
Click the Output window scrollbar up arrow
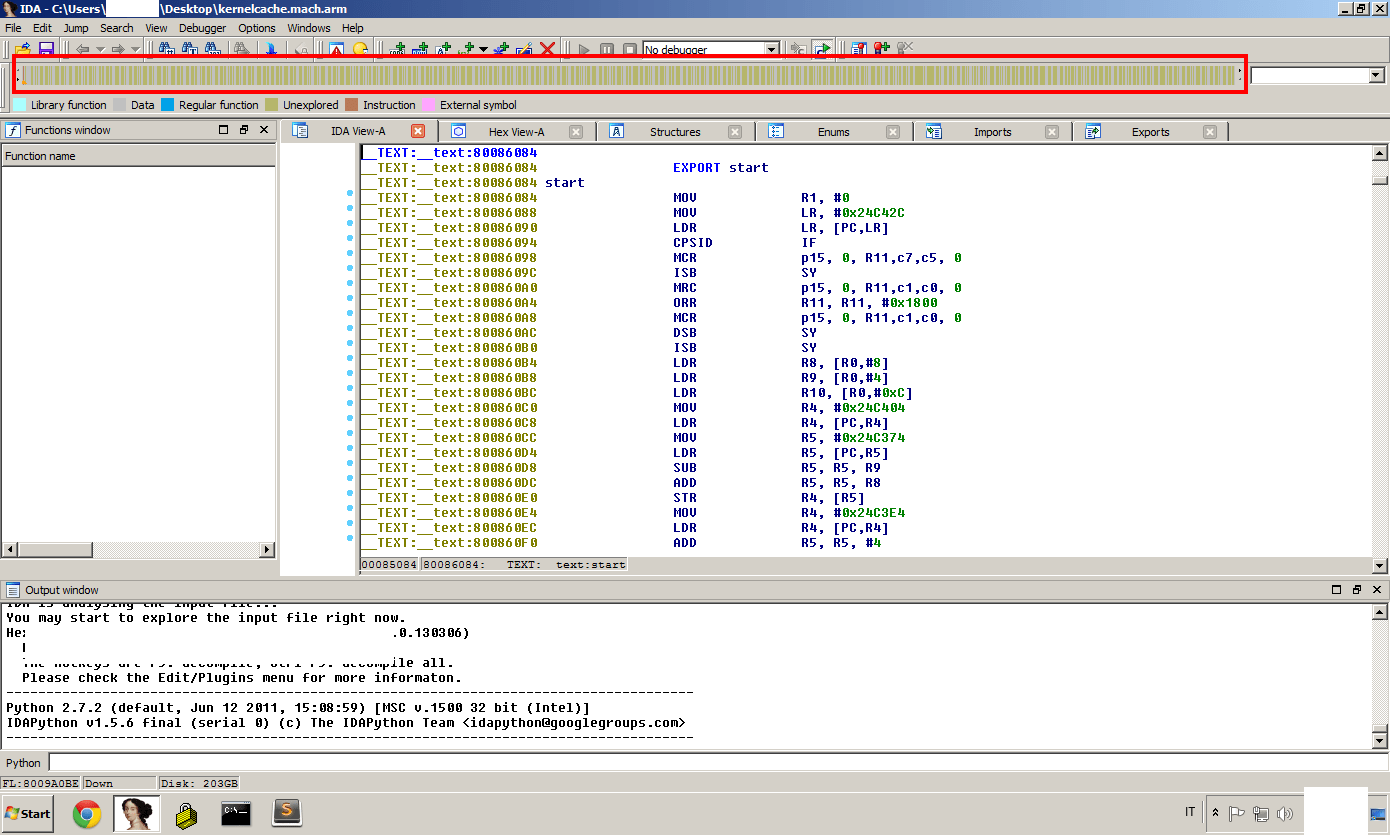(1380, 612)
